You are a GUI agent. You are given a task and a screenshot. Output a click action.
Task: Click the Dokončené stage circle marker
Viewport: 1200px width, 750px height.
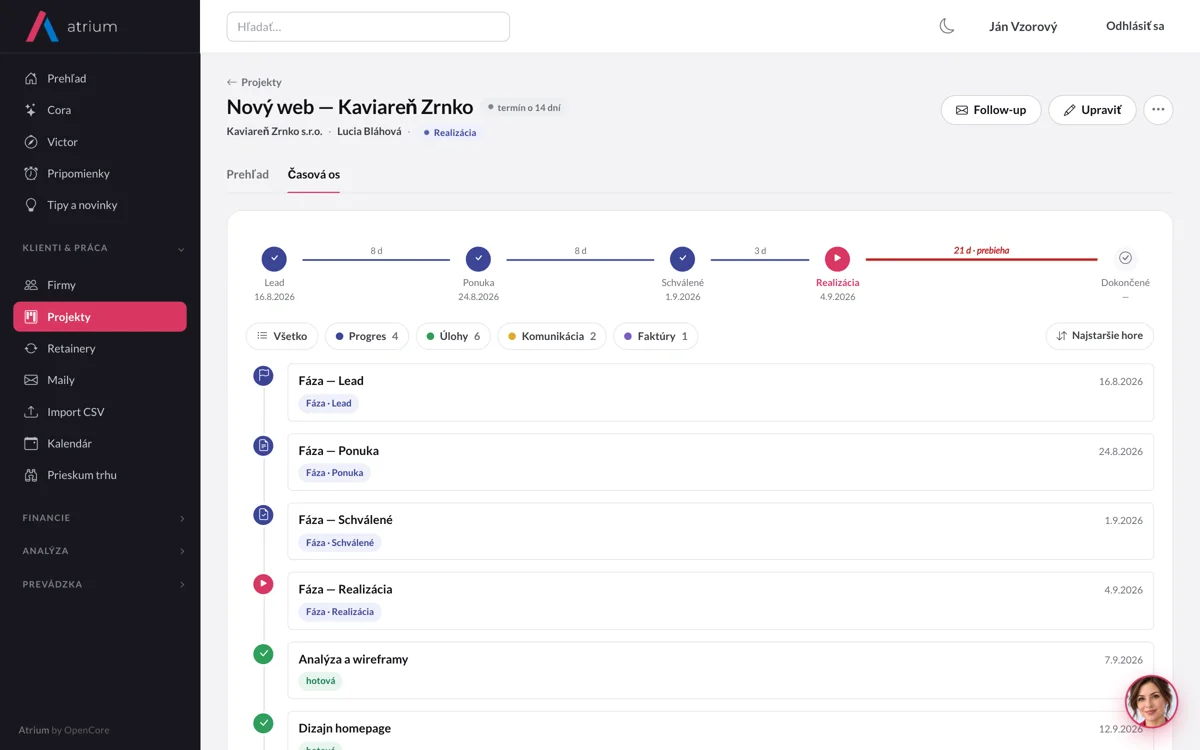click(1125, 258)
